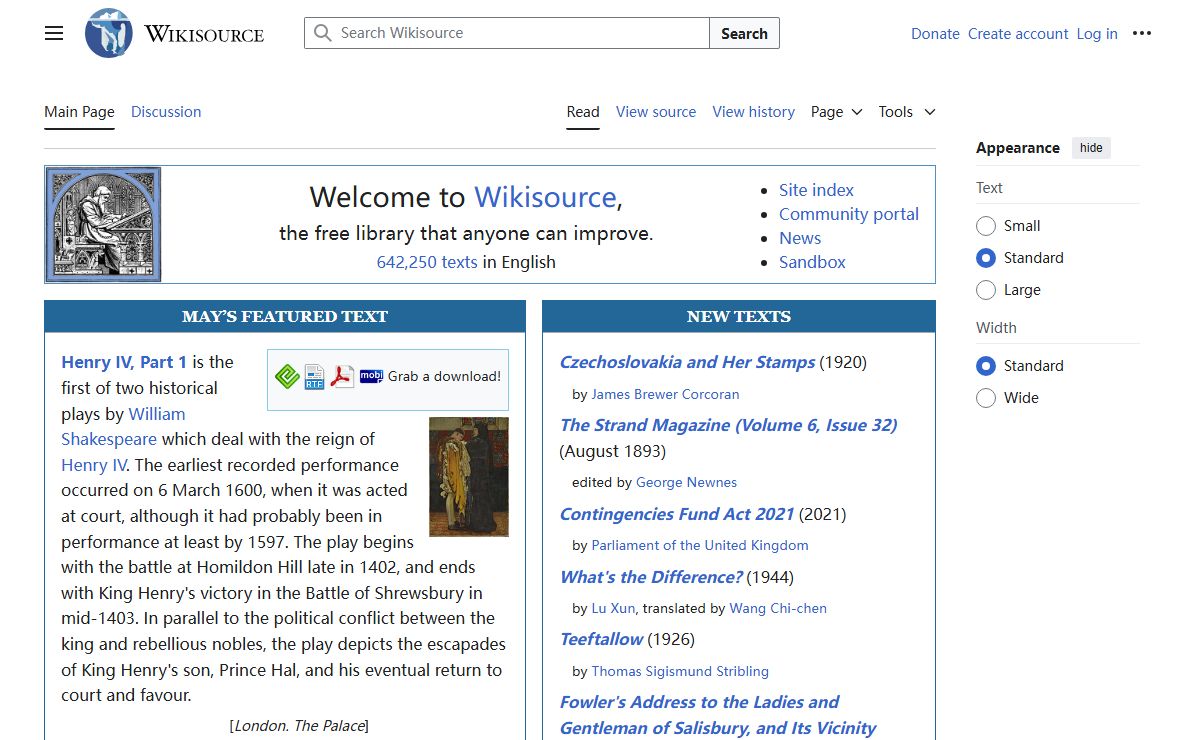Click the New Texts heading
Image resolution: width=1200 pixels, height=740 pixels.
tap(739, 316)
